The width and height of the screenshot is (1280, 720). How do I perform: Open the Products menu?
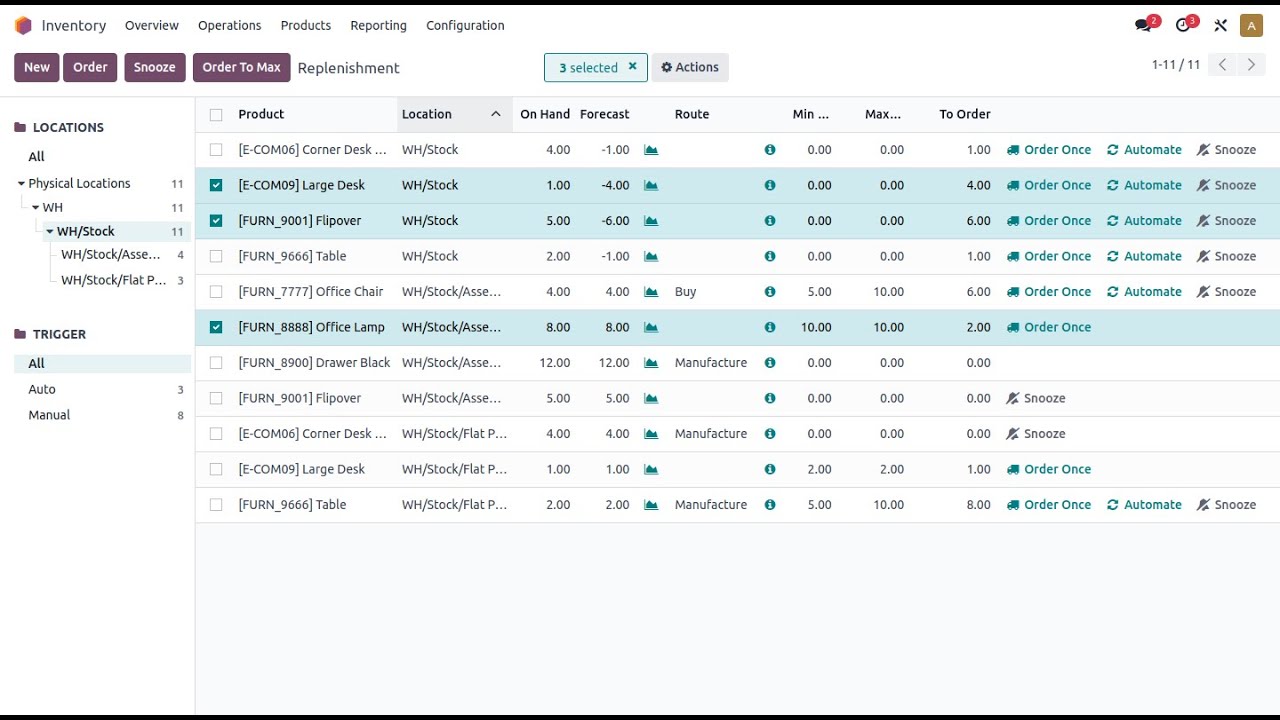(305, 25)
